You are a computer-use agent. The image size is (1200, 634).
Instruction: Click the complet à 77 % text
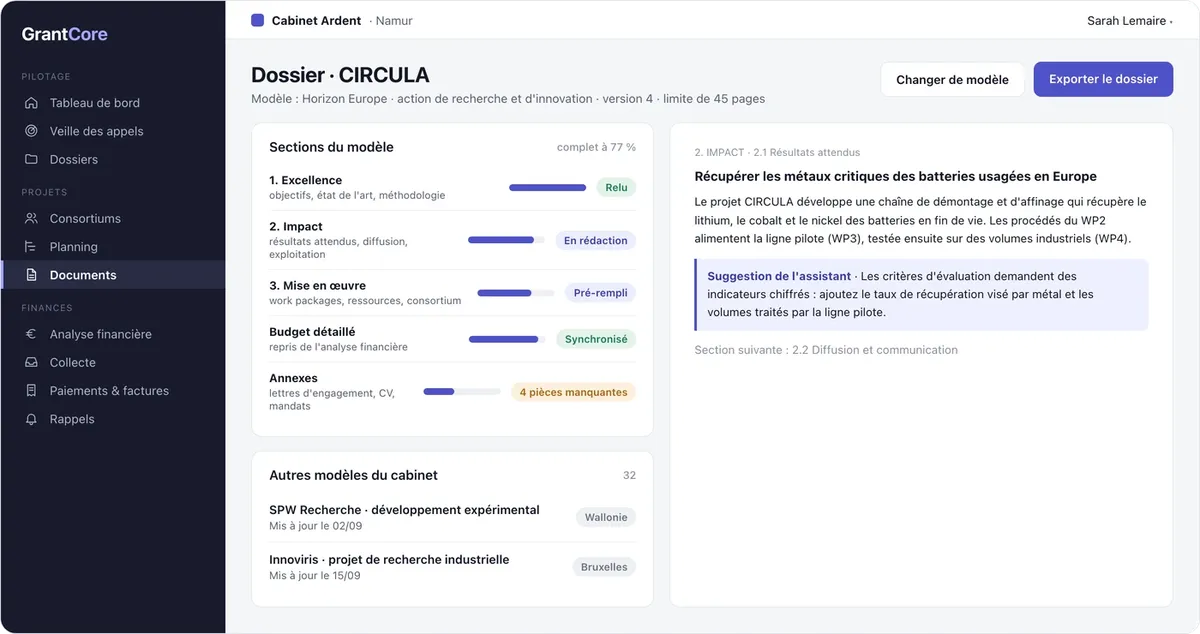(x=596, y=147)
